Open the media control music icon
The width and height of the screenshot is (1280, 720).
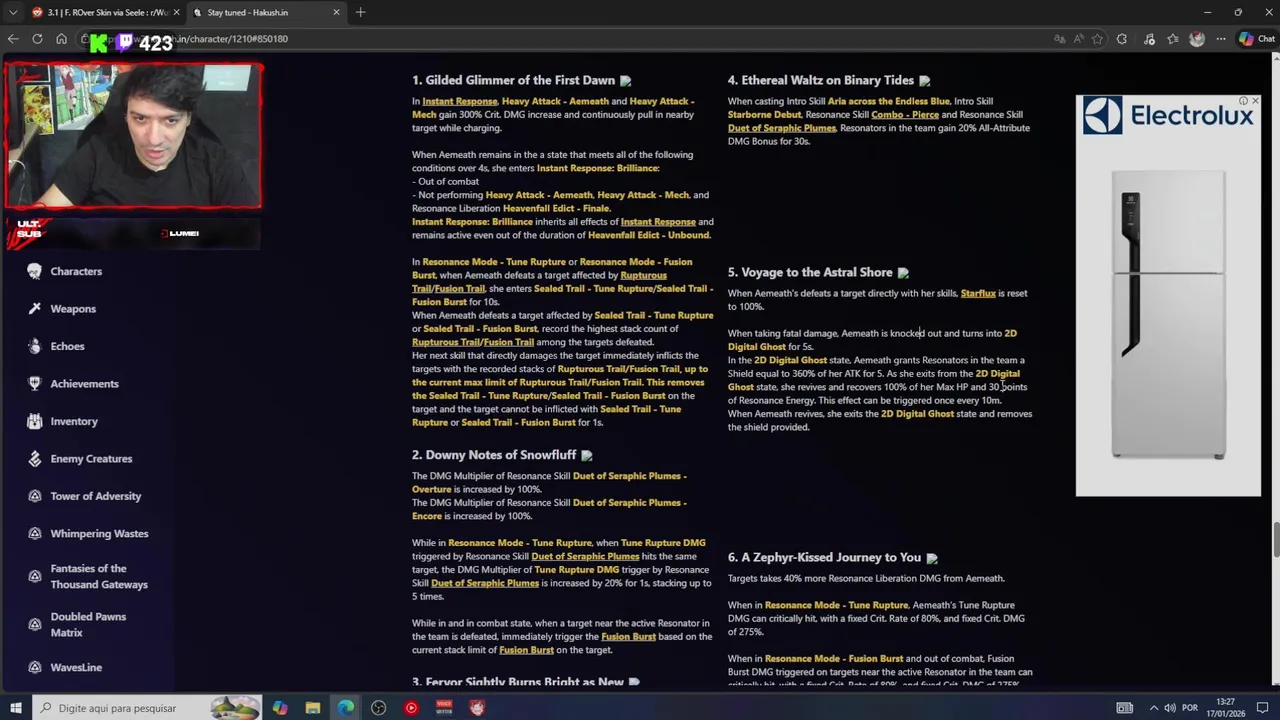pos(1149,39)
